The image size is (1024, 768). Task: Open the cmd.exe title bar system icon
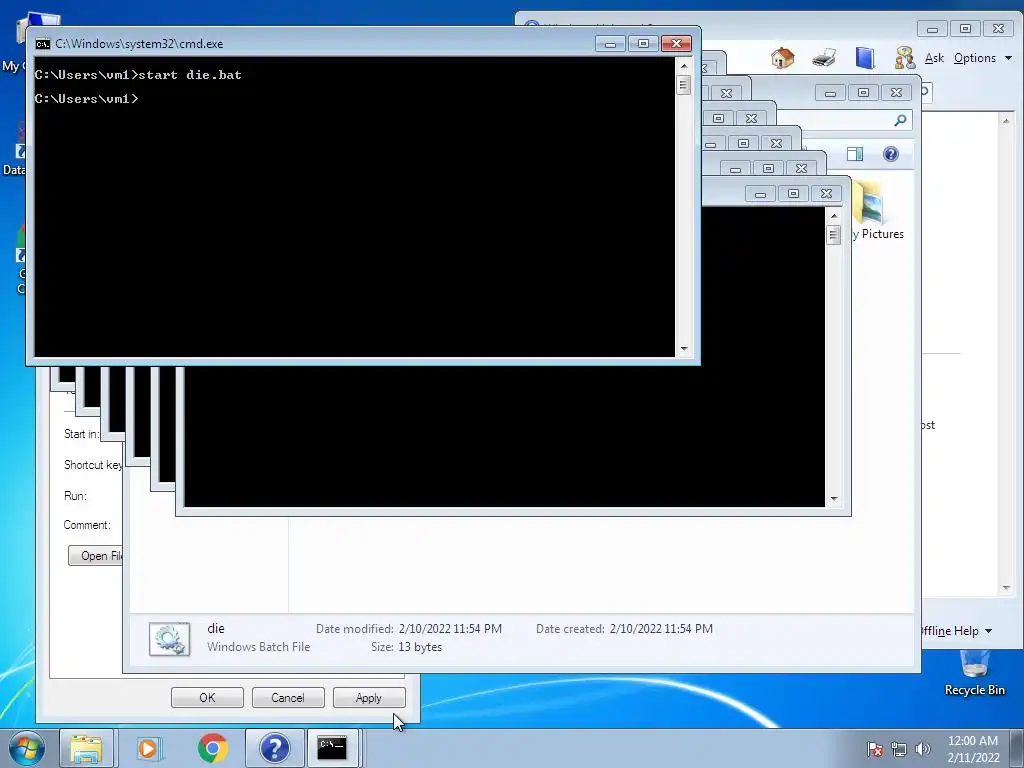tap(42, 44)
